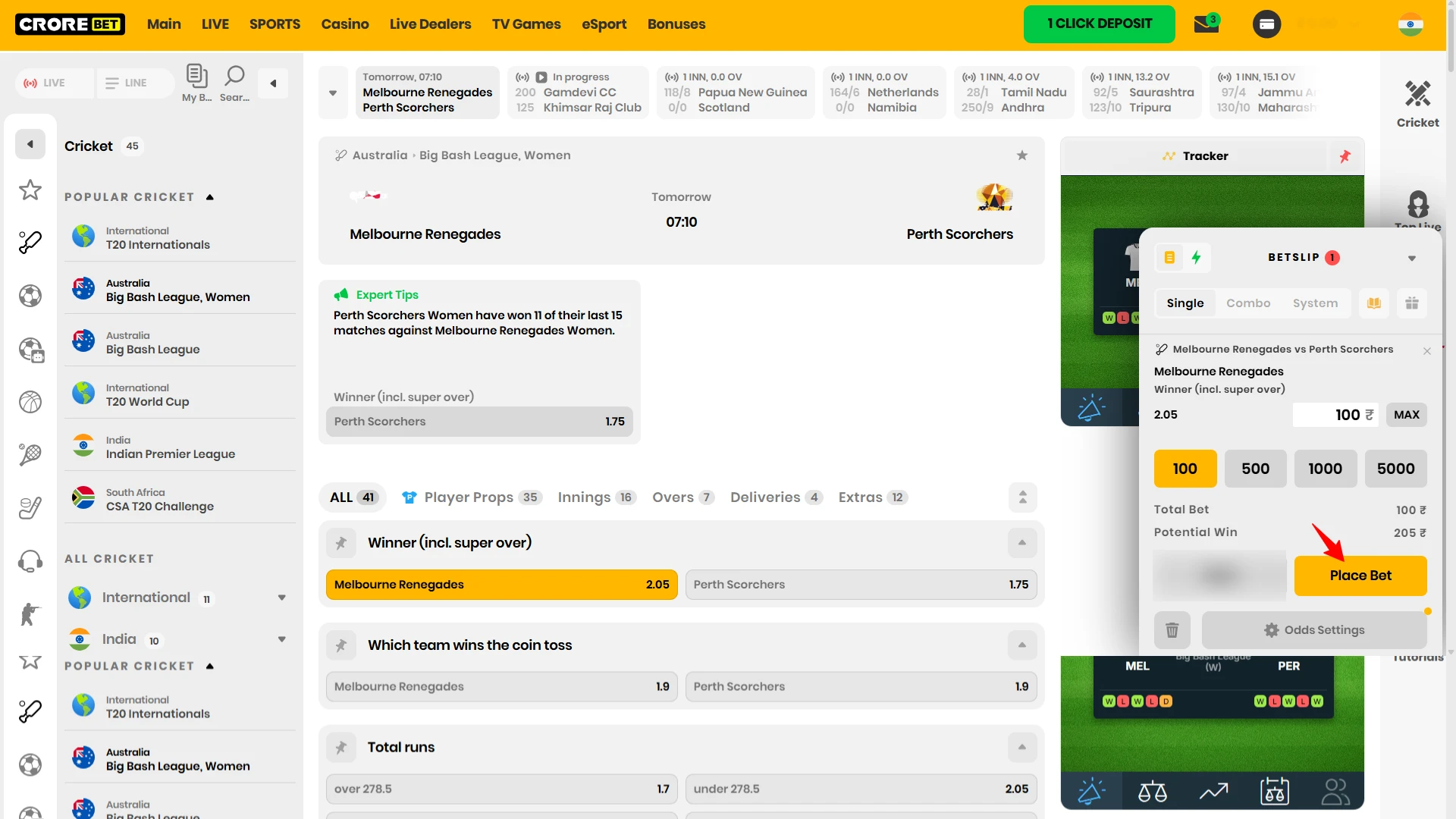Screen dimensions: 1456x819
Task: Select the Counter-Strike shooter sidebar icon
Action: (x=30, y=614)
